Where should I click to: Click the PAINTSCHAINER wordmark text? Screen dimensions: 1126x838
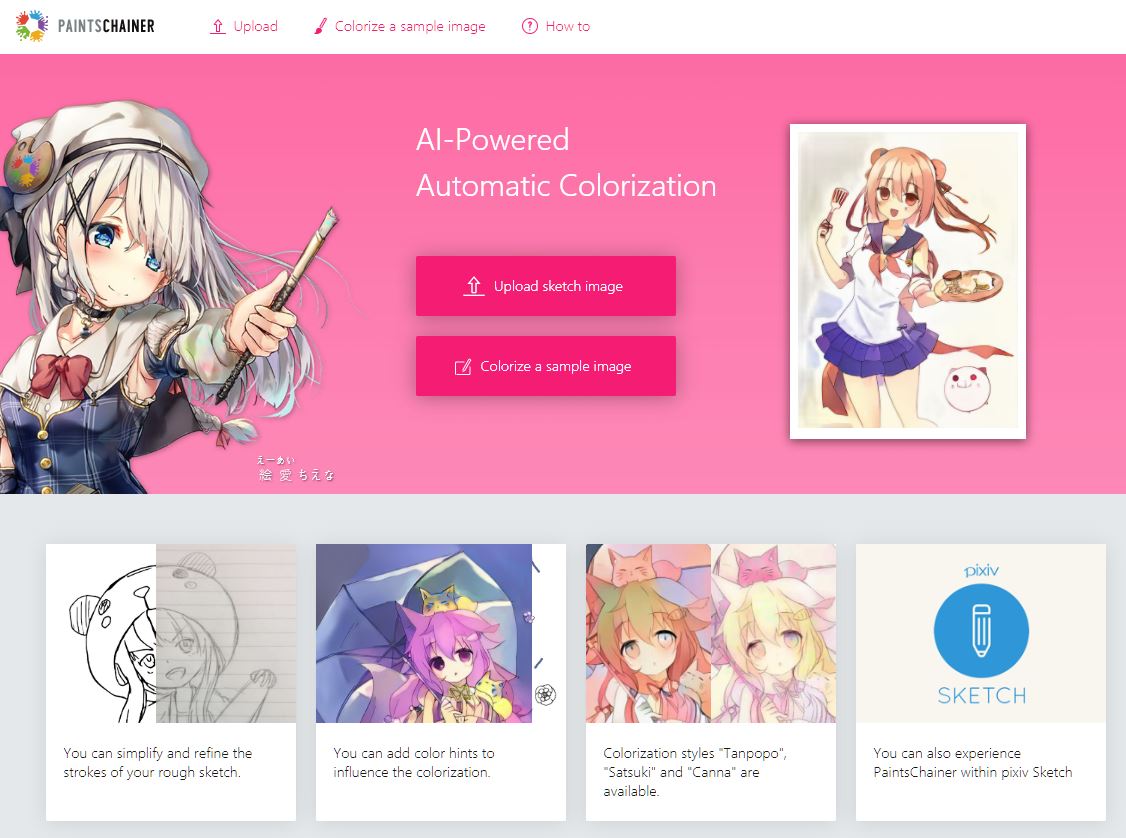(106, 27)
